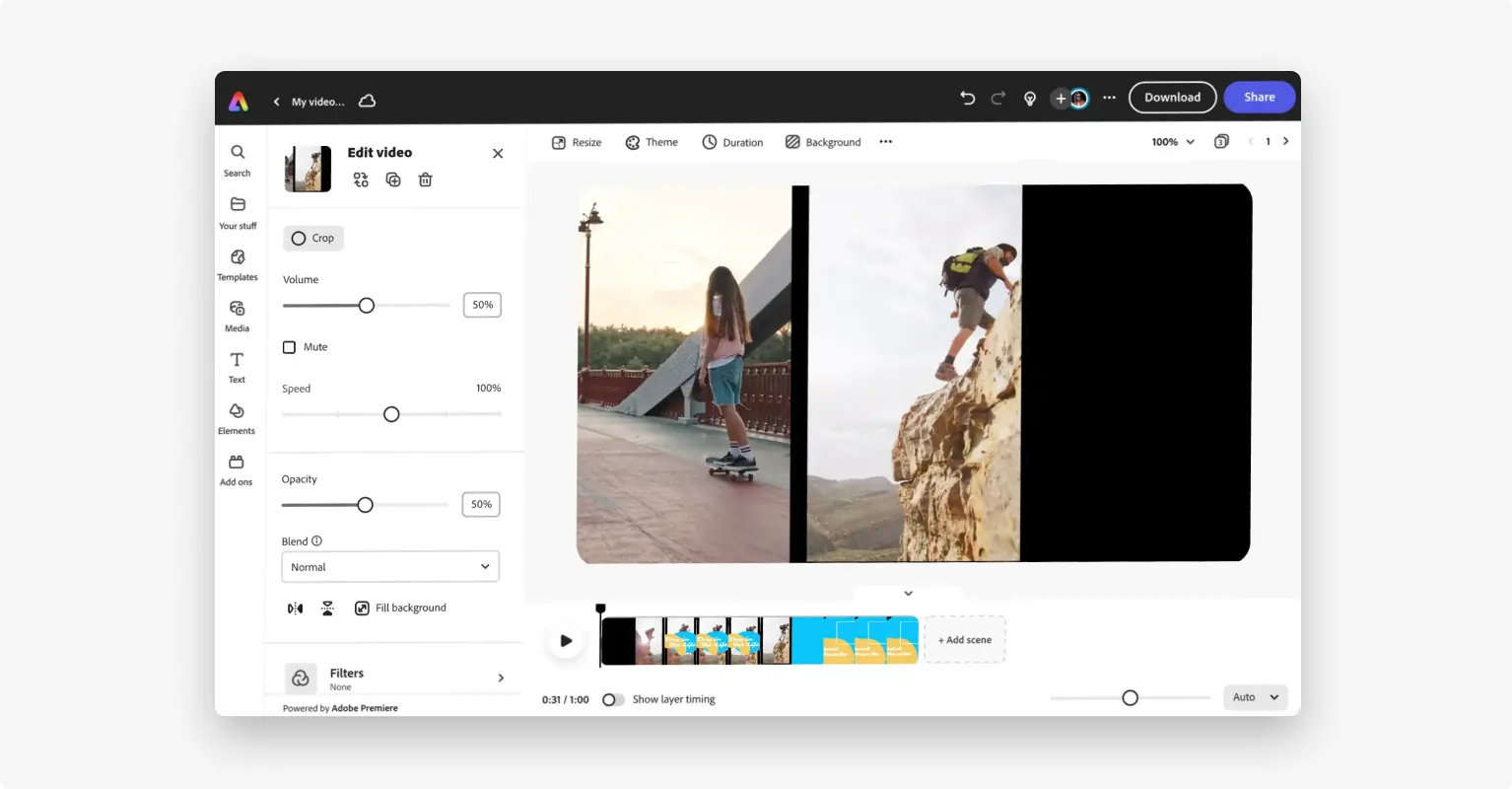Play the video timeline
Image resolution: width=1512 pixels, height=789 pixels.
tap(566, 640)
